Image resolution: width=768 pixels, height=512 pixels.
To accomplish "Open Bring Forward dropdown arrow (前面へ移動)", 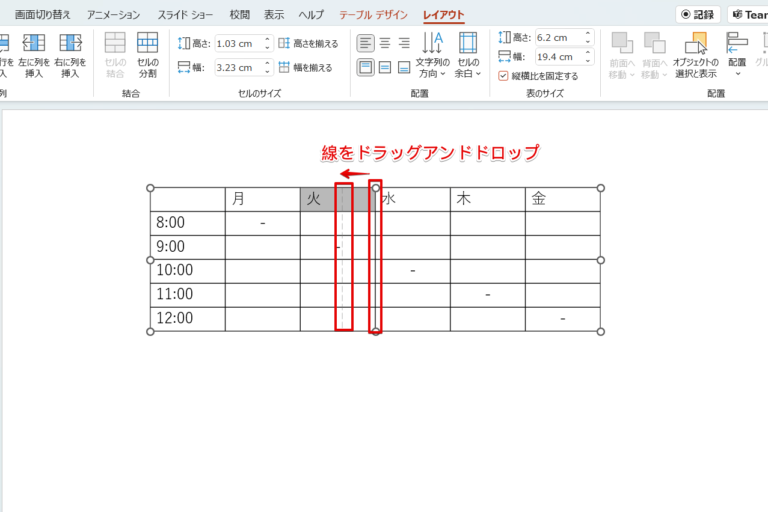I will (x=632, y=75).
